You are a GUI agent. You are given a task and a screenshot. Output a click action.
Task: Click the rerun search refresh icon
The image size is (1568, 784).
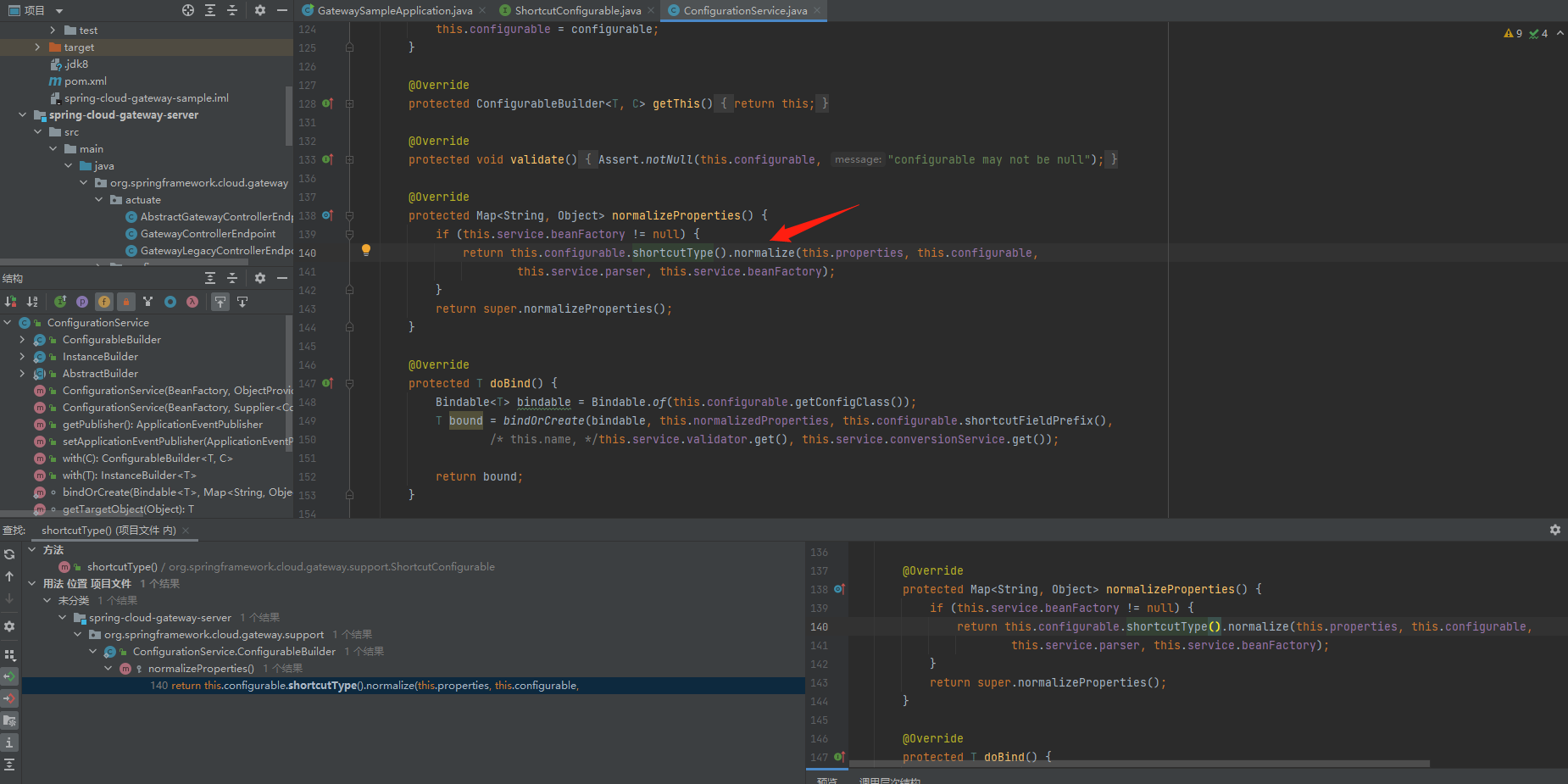coord(9,554)
